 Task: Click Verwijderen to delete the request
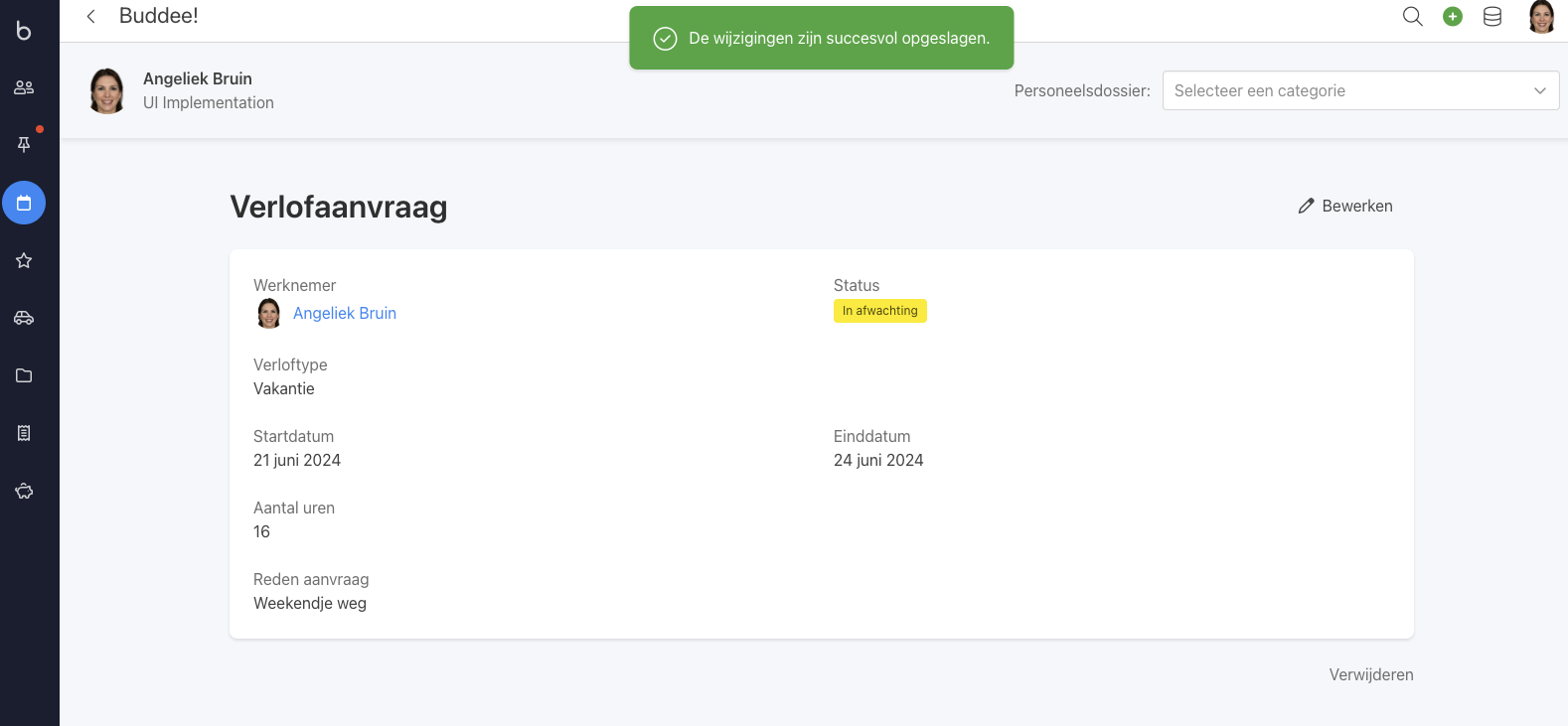pyautogui.click(x=1371, y=674)
